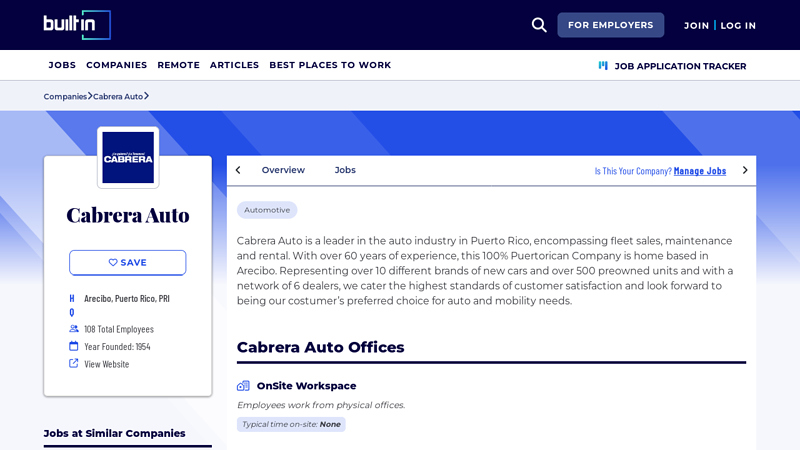Click chevron after Cabrera Auto breadcrumb
The image size is (800, 450).
(146, 96)
